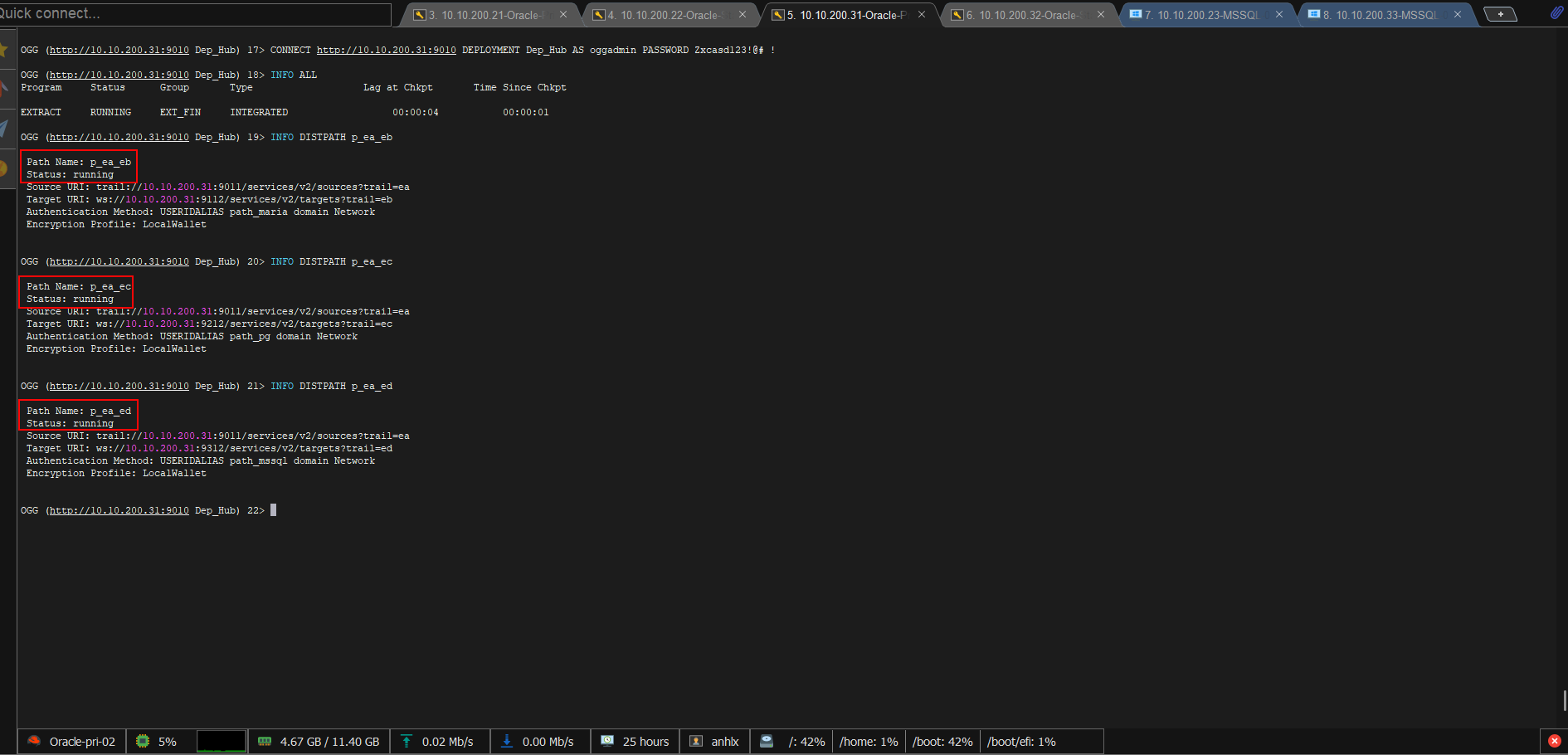
Task: Click the terminal vertical scrollbar handle
Action: click(x=1565, y=700)
